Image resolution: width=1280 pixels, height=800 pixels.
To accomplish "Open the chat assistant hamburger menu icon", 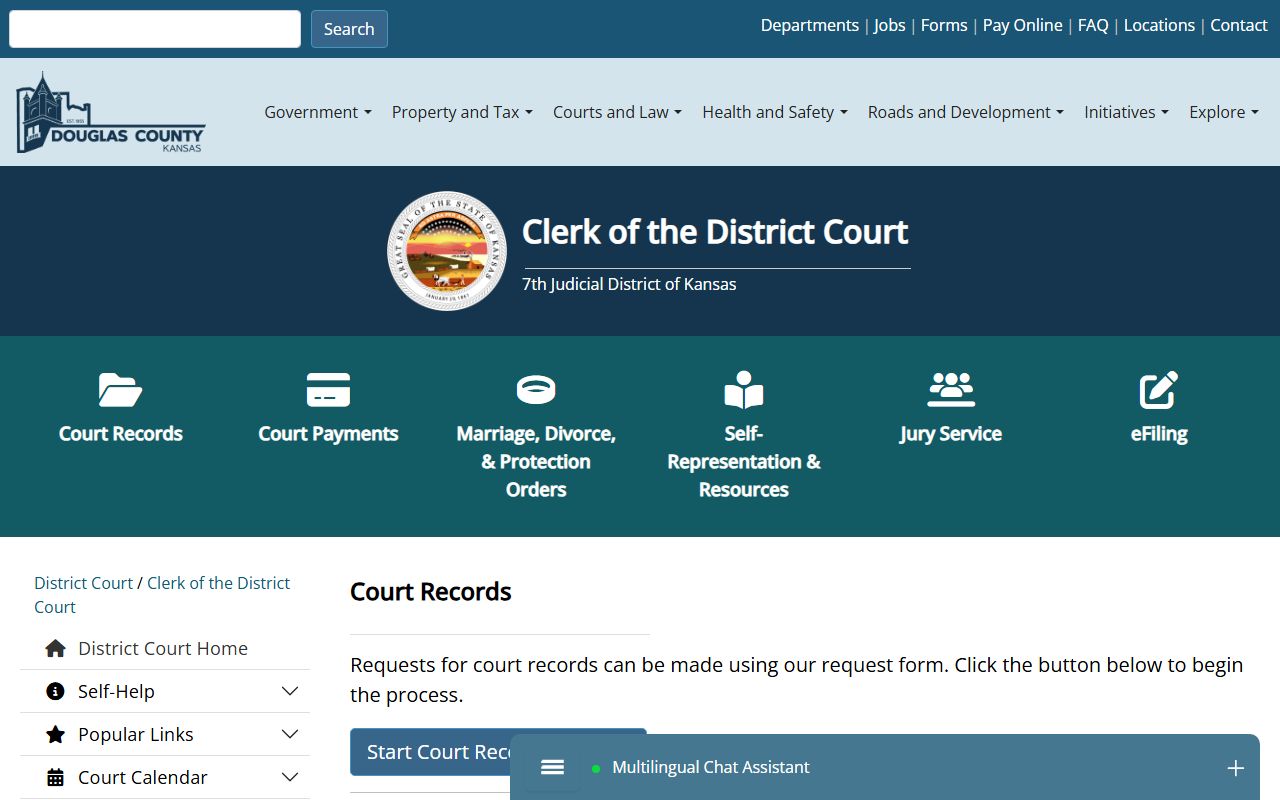I will (553, 767).
